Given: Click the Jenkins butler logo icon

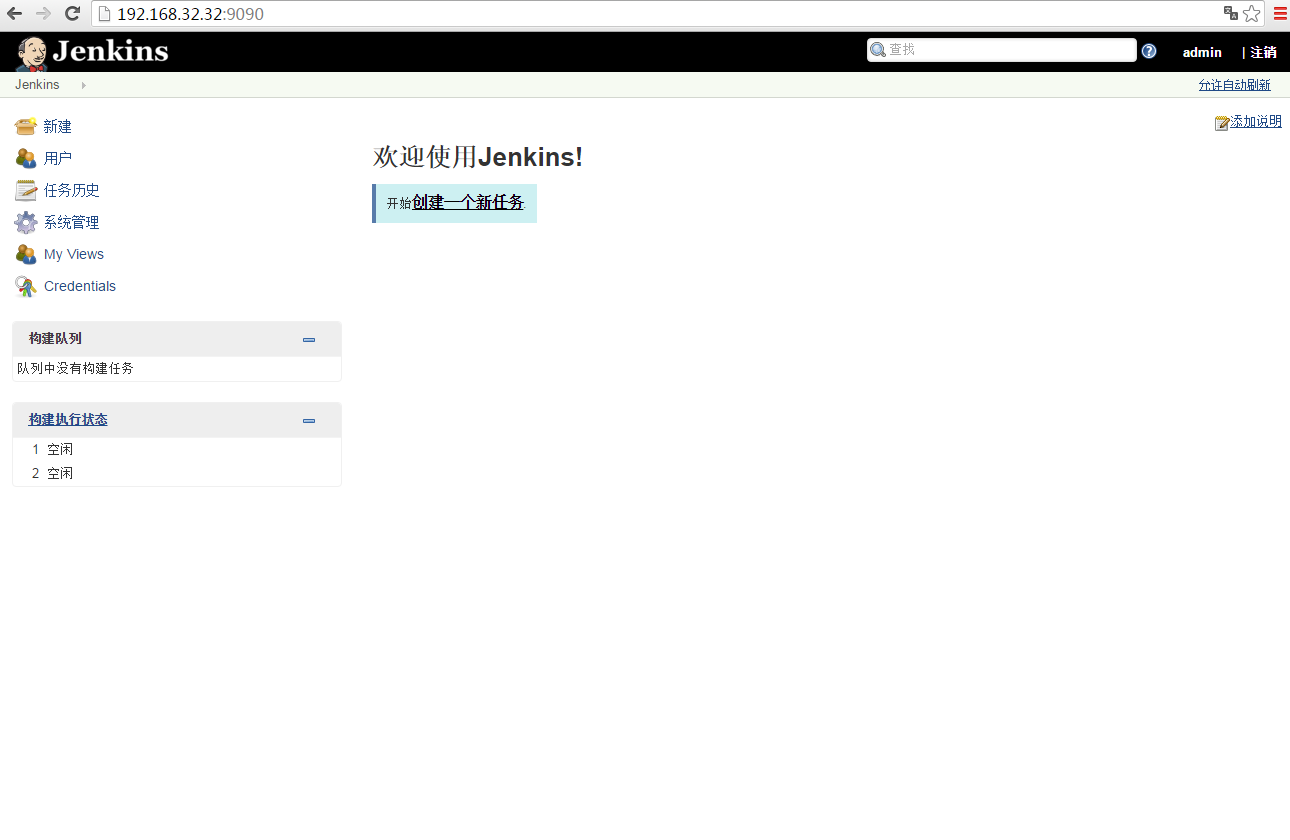Looking at the screenshot, I should click(x=32, y=53).
